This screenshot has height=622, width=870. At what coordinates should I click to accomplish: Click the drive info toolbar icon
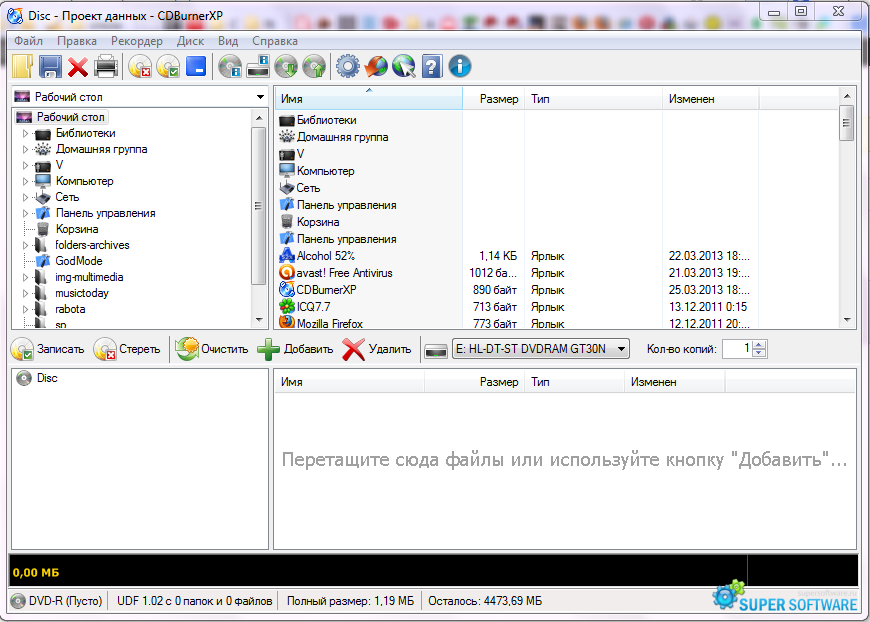click(x=258, y=66)
